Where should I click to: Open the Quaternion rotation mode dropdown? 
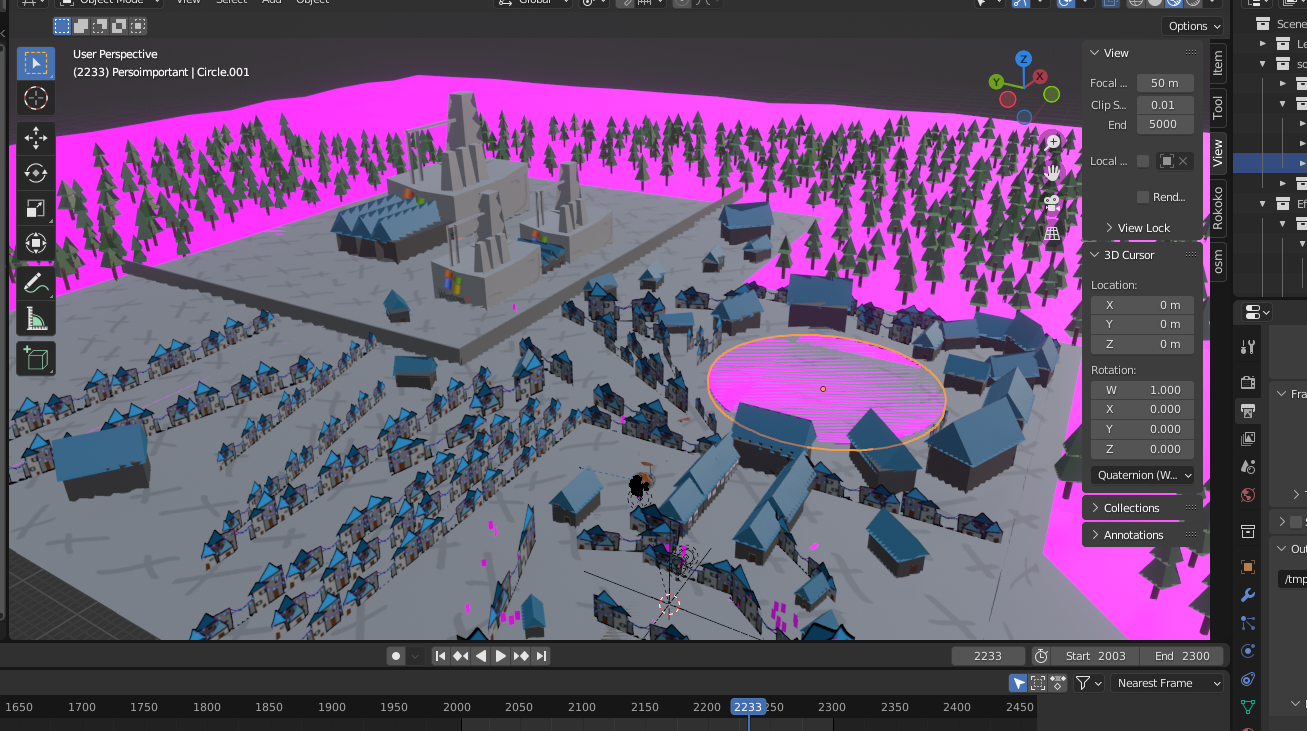pyautogui.click(x=1142, y=475)
